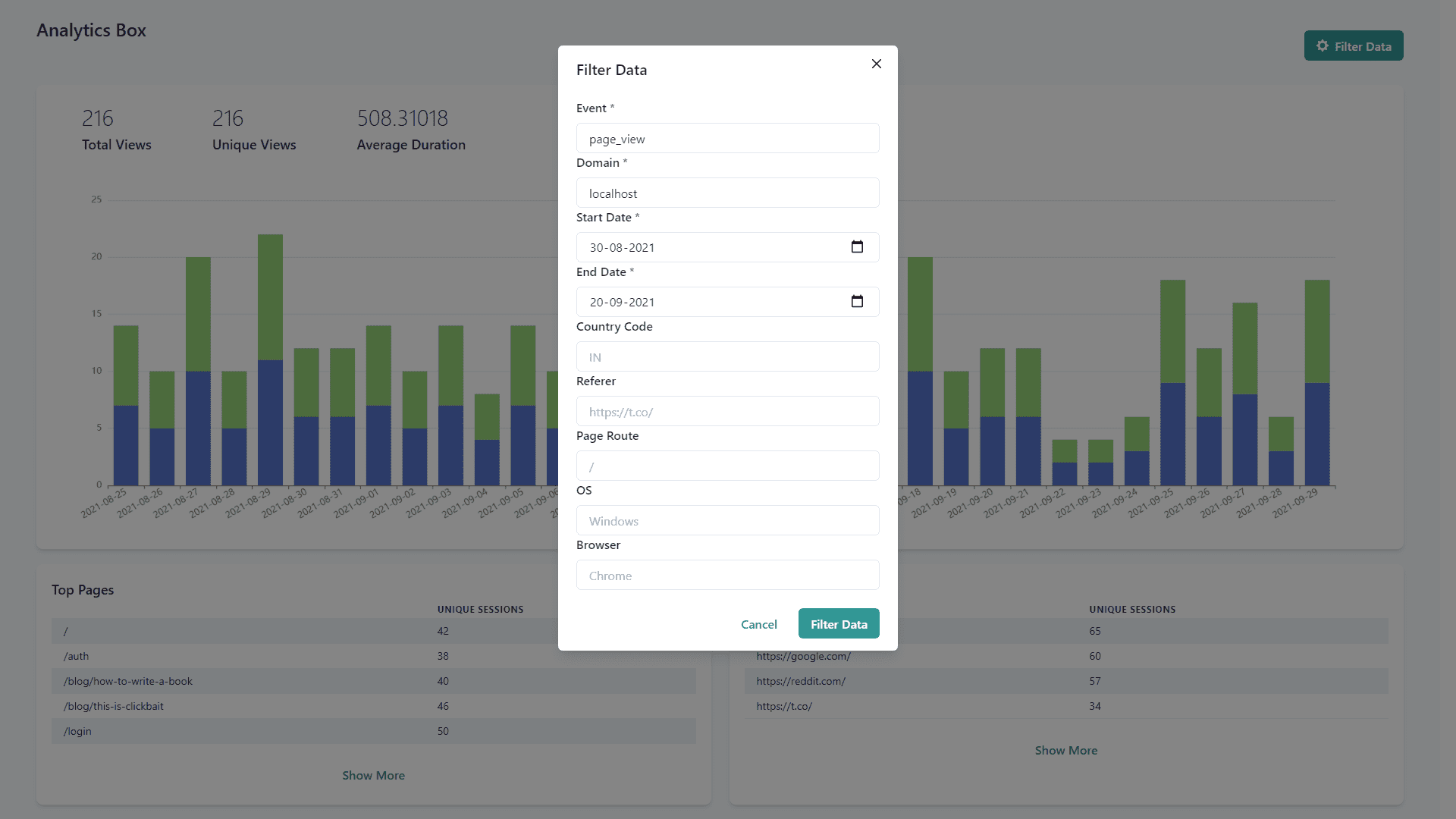Click the Page Route input field
The height and width of the screenshot is (819, 1456).
[726, 466]
